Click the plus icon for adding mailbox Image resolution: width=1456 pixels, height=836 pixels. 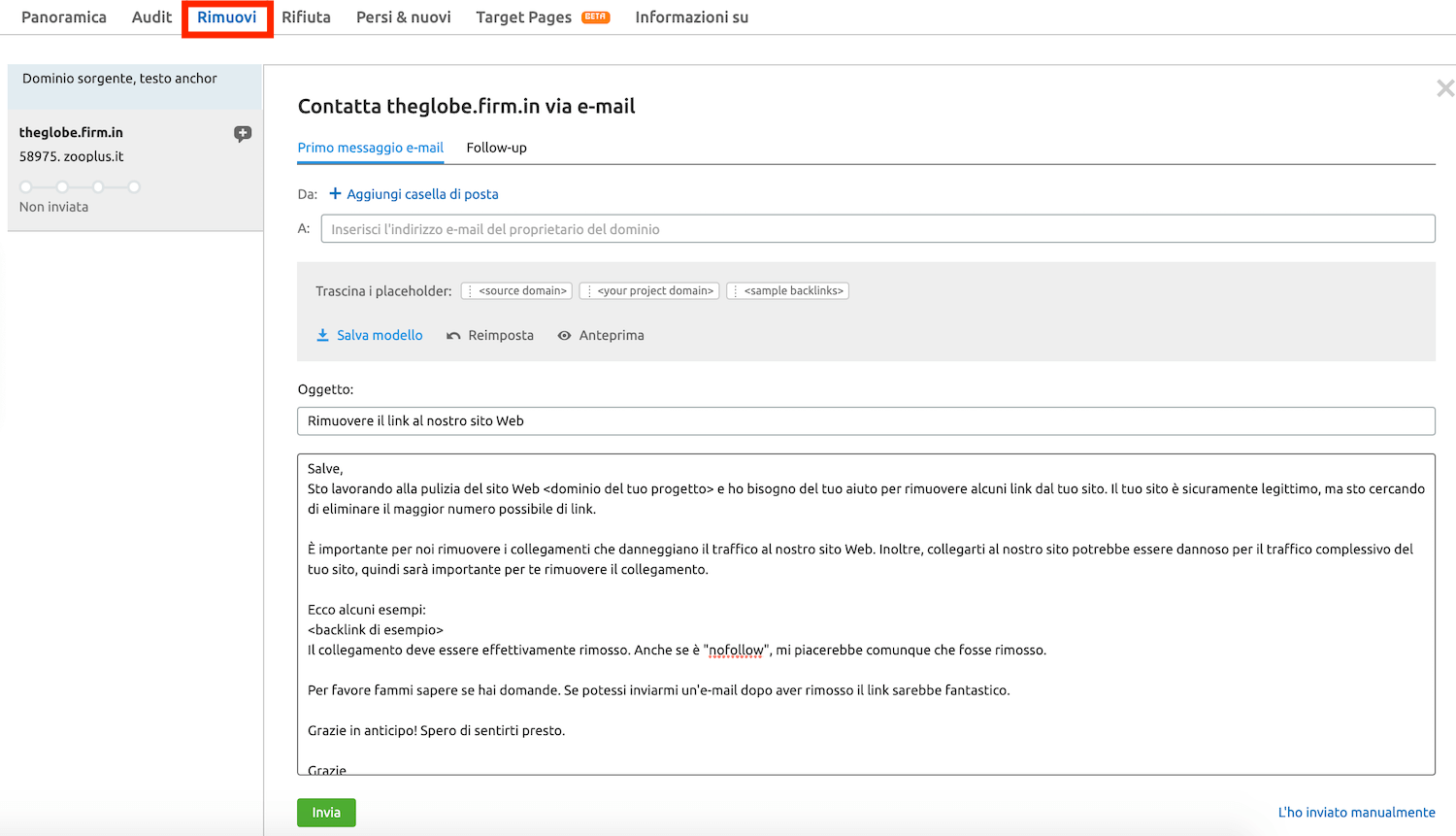(335, 193)
